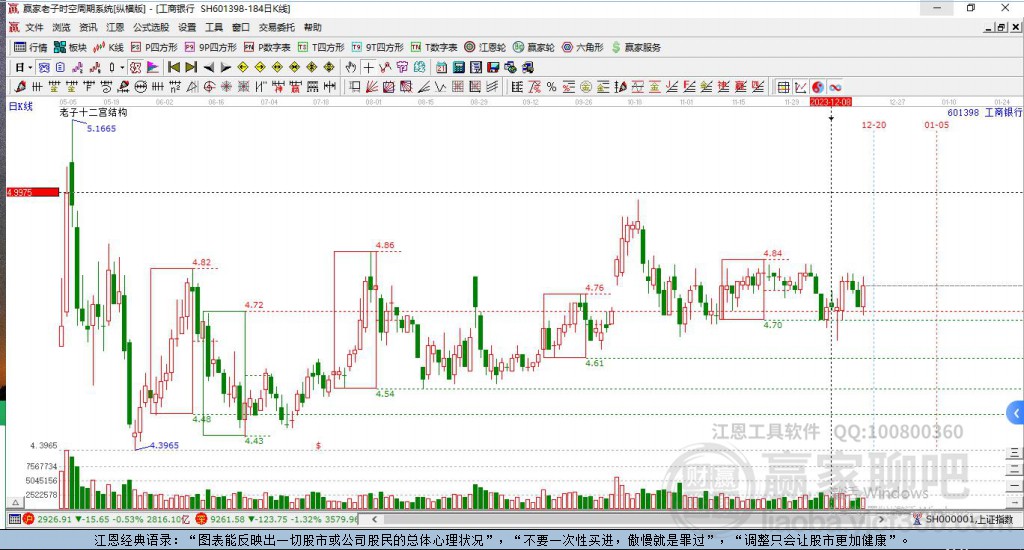
Task: Select the red pencil drawing tool
Action: click(x=20, y=87)
